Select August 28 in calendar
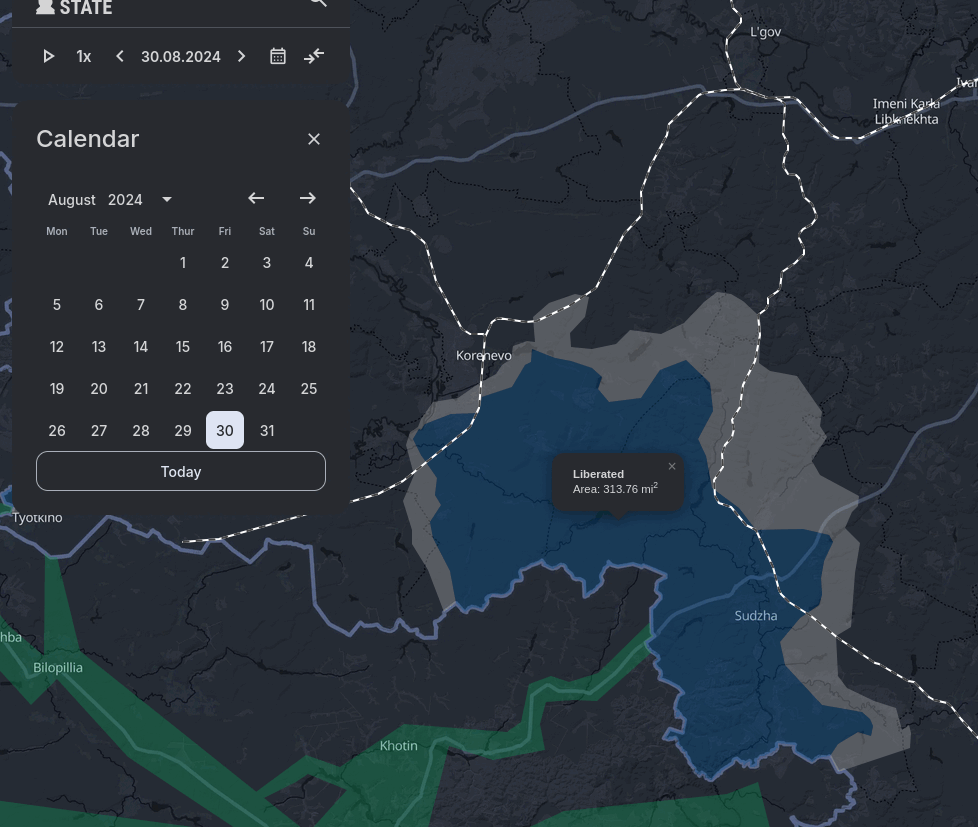The image size is (978, 827). pyautogui.click(x=141, y=430)
